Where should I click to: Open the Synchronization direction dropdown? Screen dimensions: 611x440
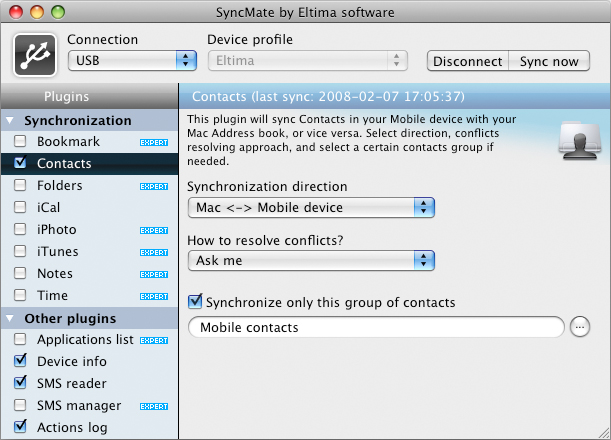311,208
